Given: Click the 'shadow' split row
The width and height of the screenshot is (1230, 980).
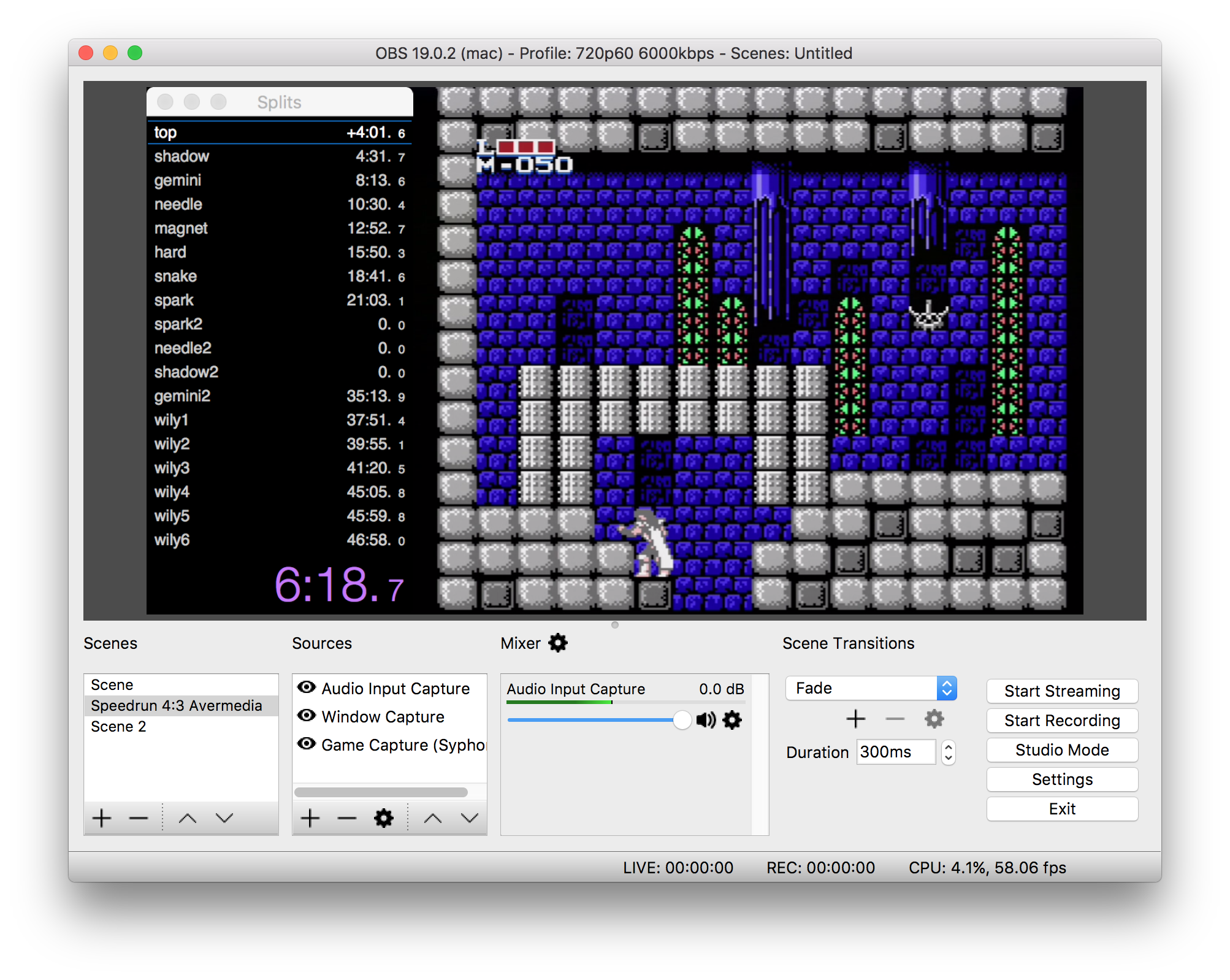Looking at the screenshot, I should coord(280,156).
